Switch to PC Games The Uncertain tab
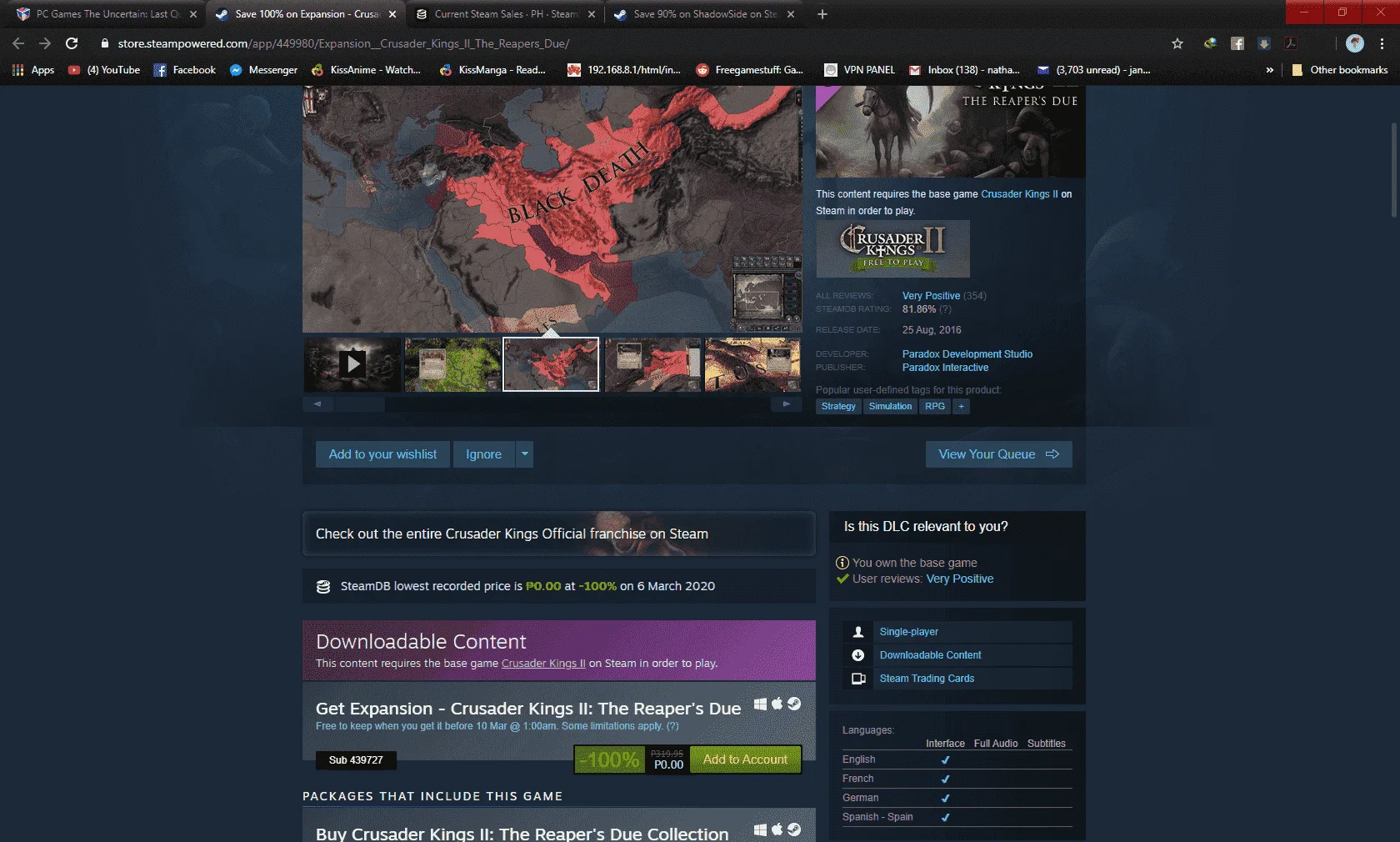 [107, 14]
